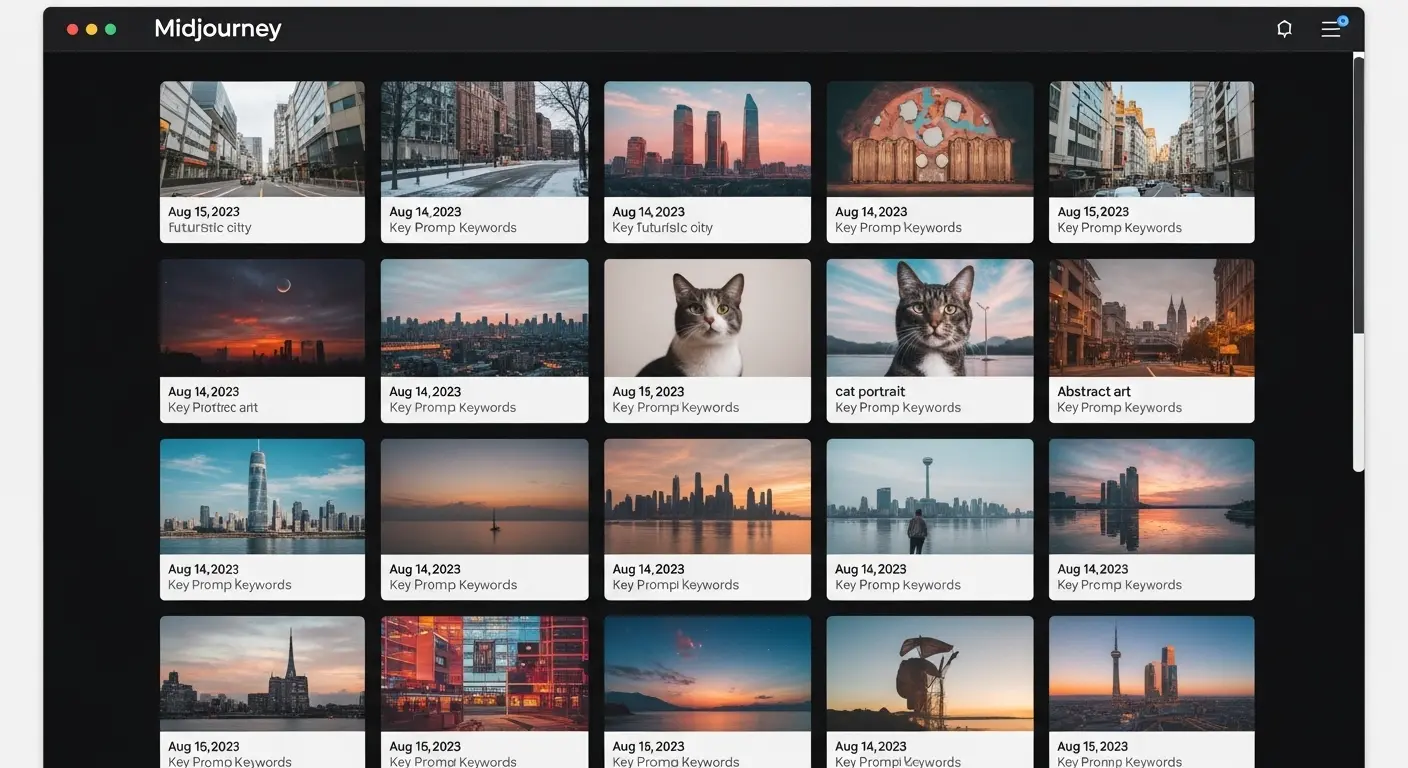Click the "Abstract art" caption label
Viewport: 1408px width, 768px height.
1094,392
